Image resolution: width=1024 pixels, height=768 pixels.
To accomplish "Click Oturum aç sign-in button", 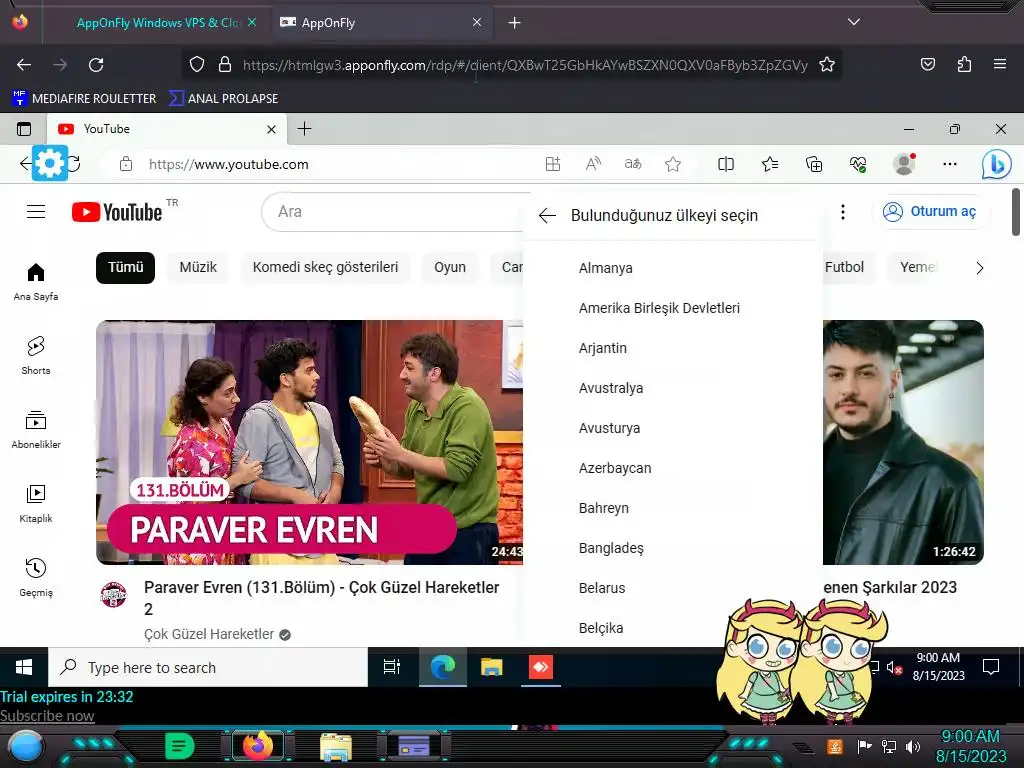I will [930, 212].
